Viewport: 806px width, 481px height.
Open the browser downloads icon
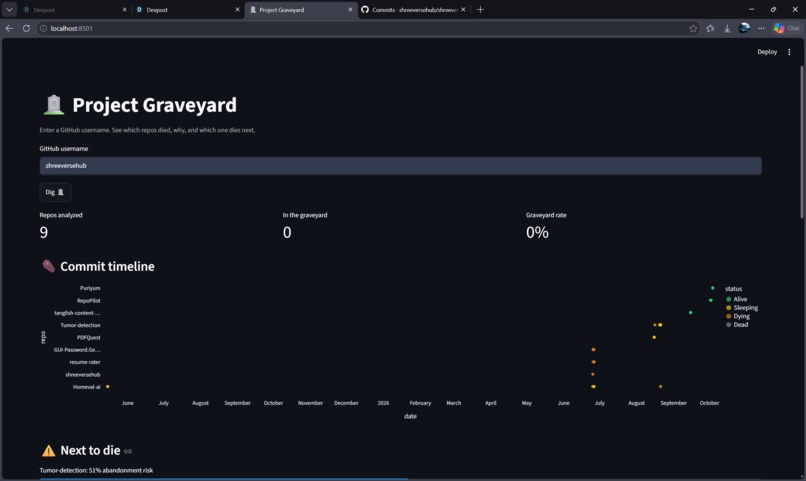(x=727, y=28)
